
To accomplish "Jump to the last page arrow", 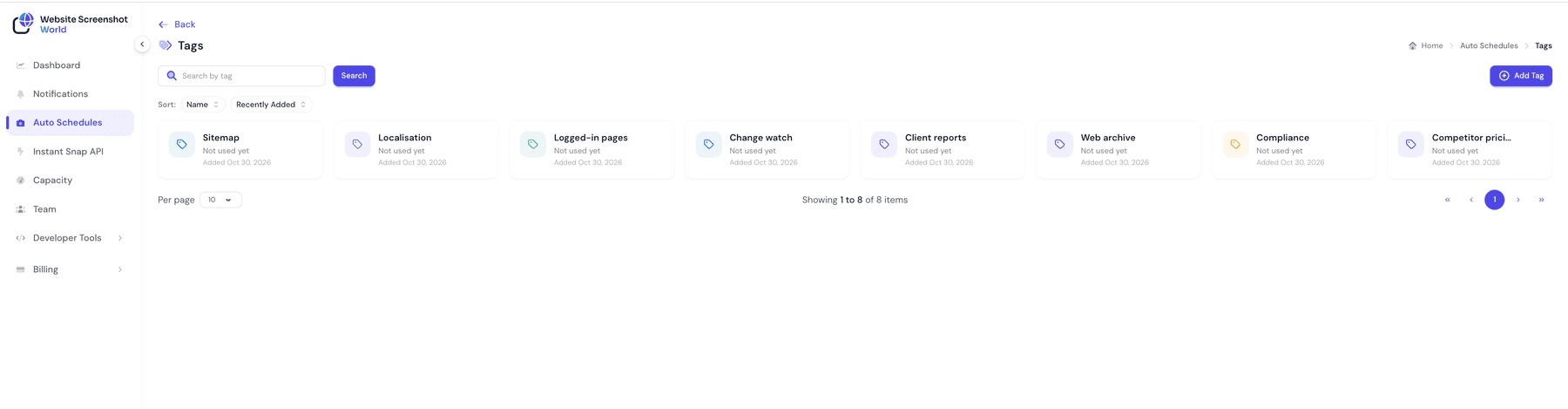I will tap(1542, 200).
